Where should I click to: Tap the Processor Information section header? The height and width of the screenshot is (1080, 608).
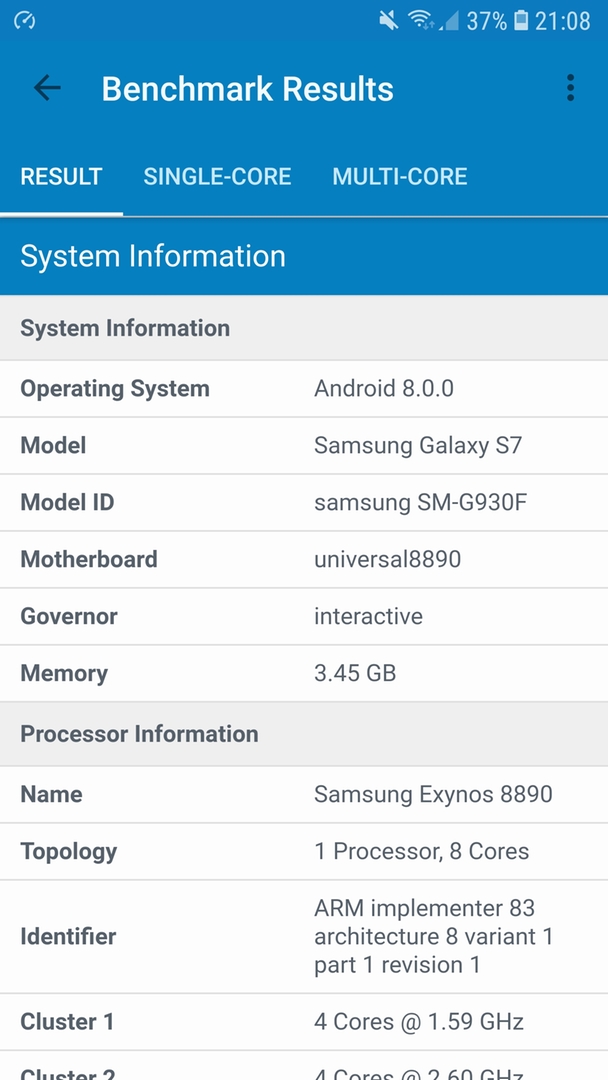[x=304, y=734]
